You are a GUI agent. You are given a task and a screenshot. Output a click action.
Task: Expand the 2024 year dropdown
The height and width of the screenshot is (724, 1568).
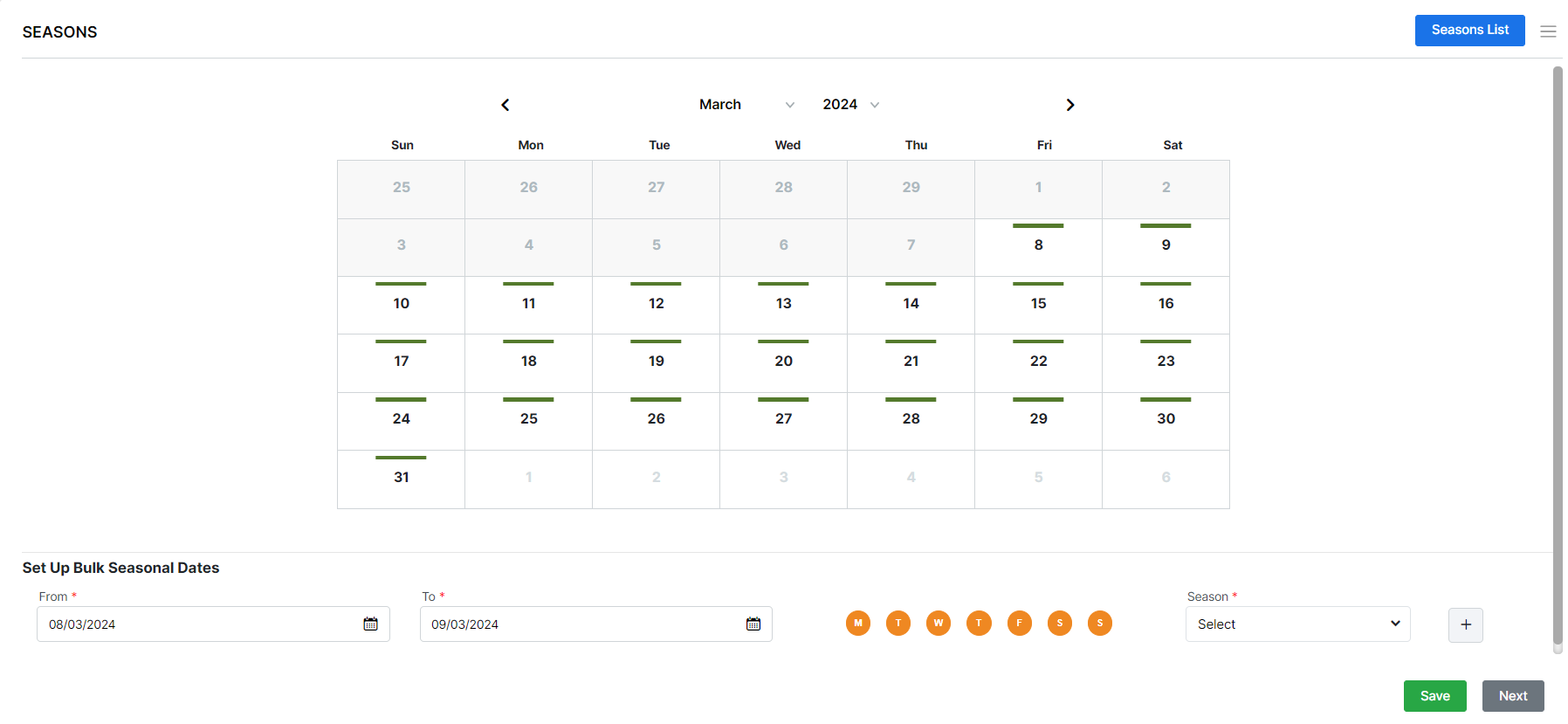coord(850,105)
